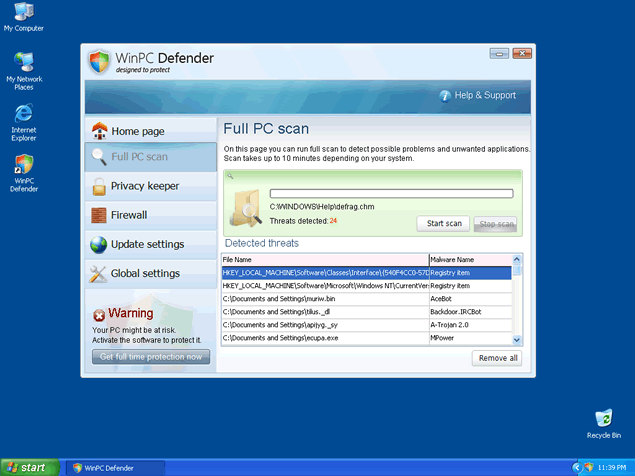This screenshot has width=635, height=476.
Task: Sort list by Malware Name column
Action: tap(468, 259)
